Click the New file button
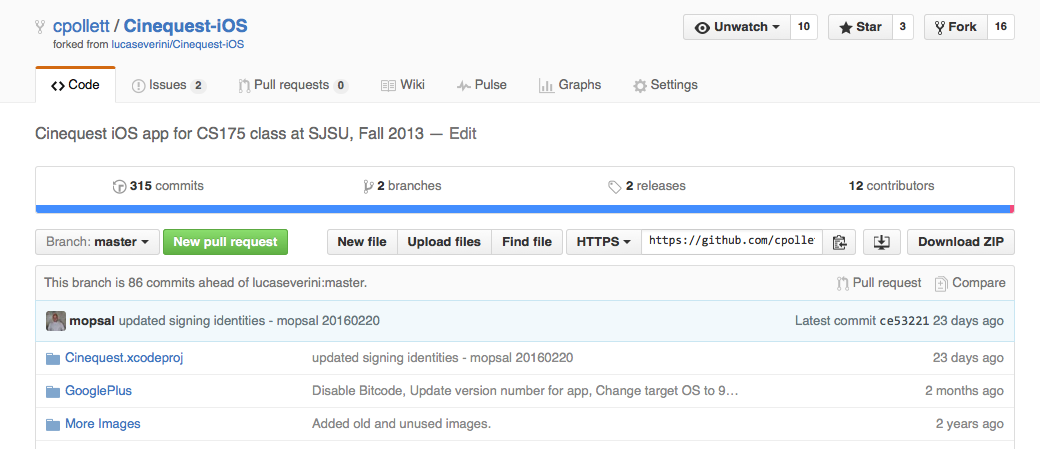The width and height of the screenshot is (1040, 449). [362, 242]
